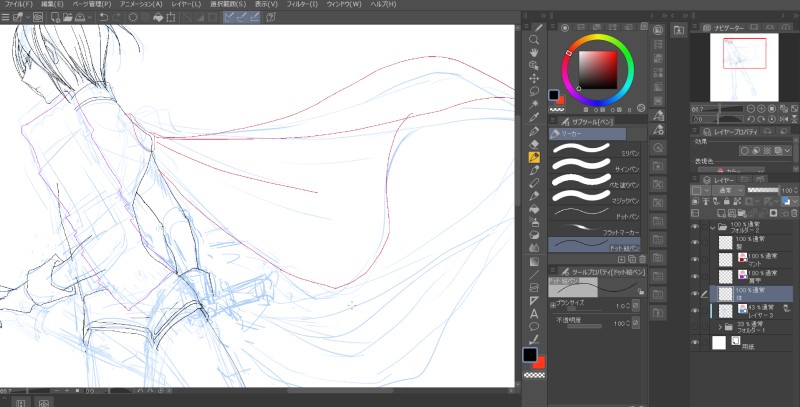
Task: Select the ドットペン brush
Action: coord(594,212)
